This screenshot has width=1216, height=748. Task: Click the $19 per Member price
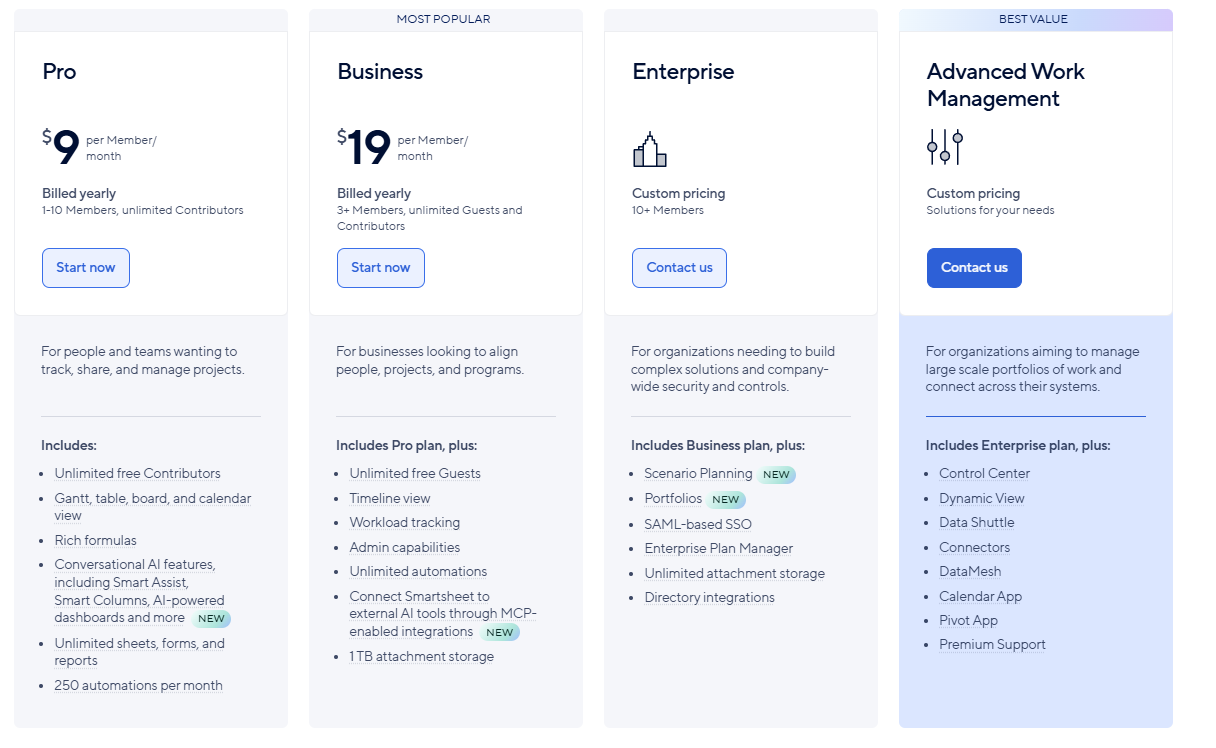pos(402,147)
